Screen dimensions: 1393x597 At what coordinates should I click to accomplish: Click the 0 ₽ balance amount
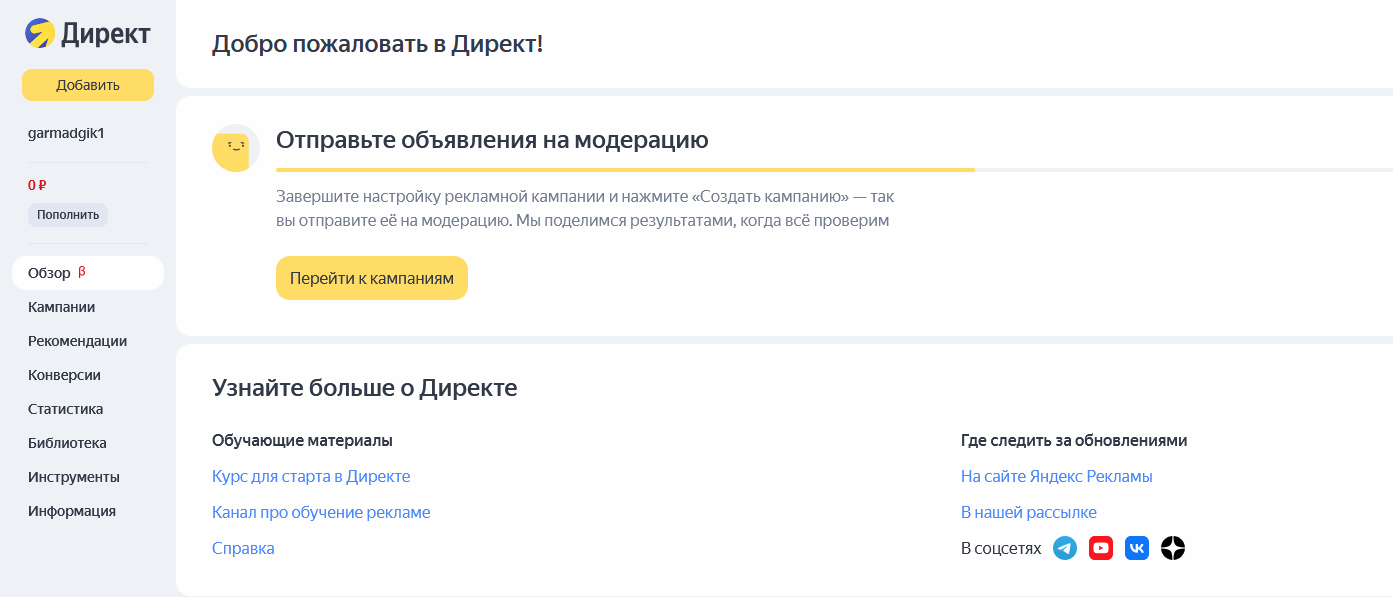[38, 185]
